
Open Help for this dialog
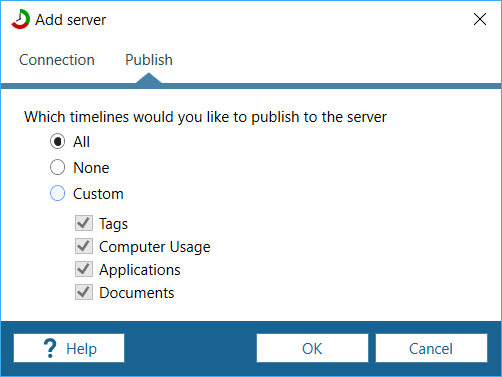tap(69, 348)
